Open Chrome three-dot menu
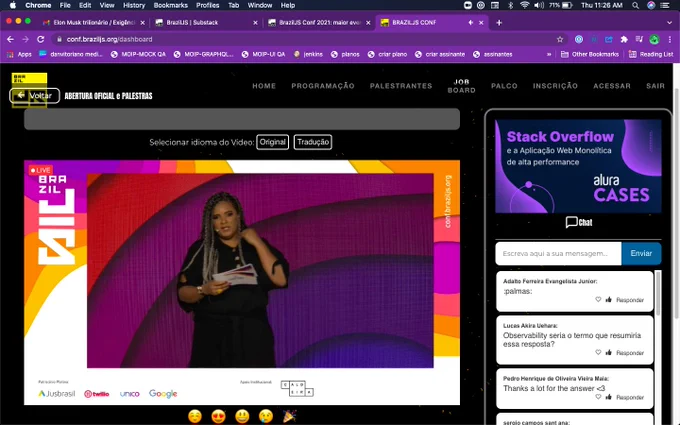 (x=670, y=39)
